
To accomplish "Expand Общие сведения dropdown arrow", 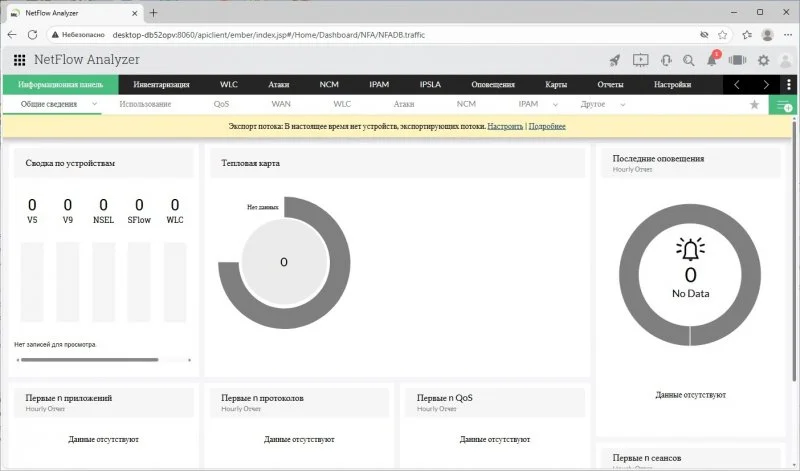I will click(x=94, y=104).
